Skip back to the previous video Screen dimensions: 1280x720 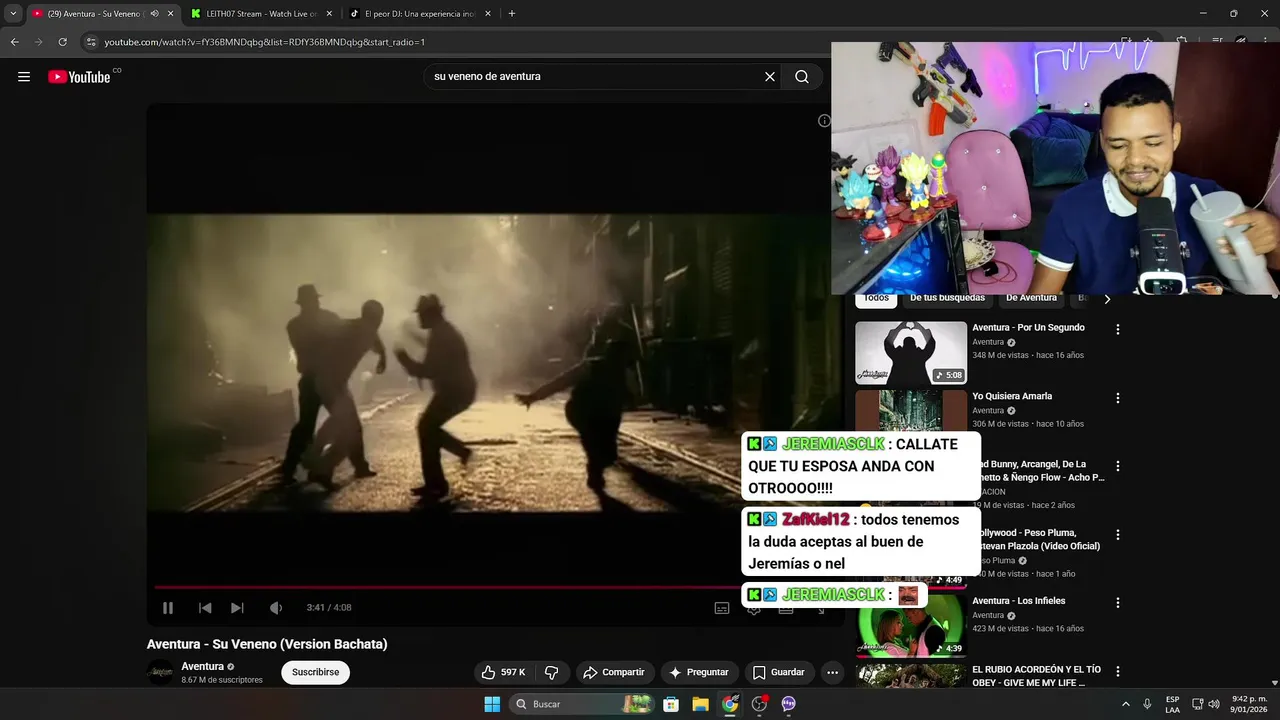point(205,608)
